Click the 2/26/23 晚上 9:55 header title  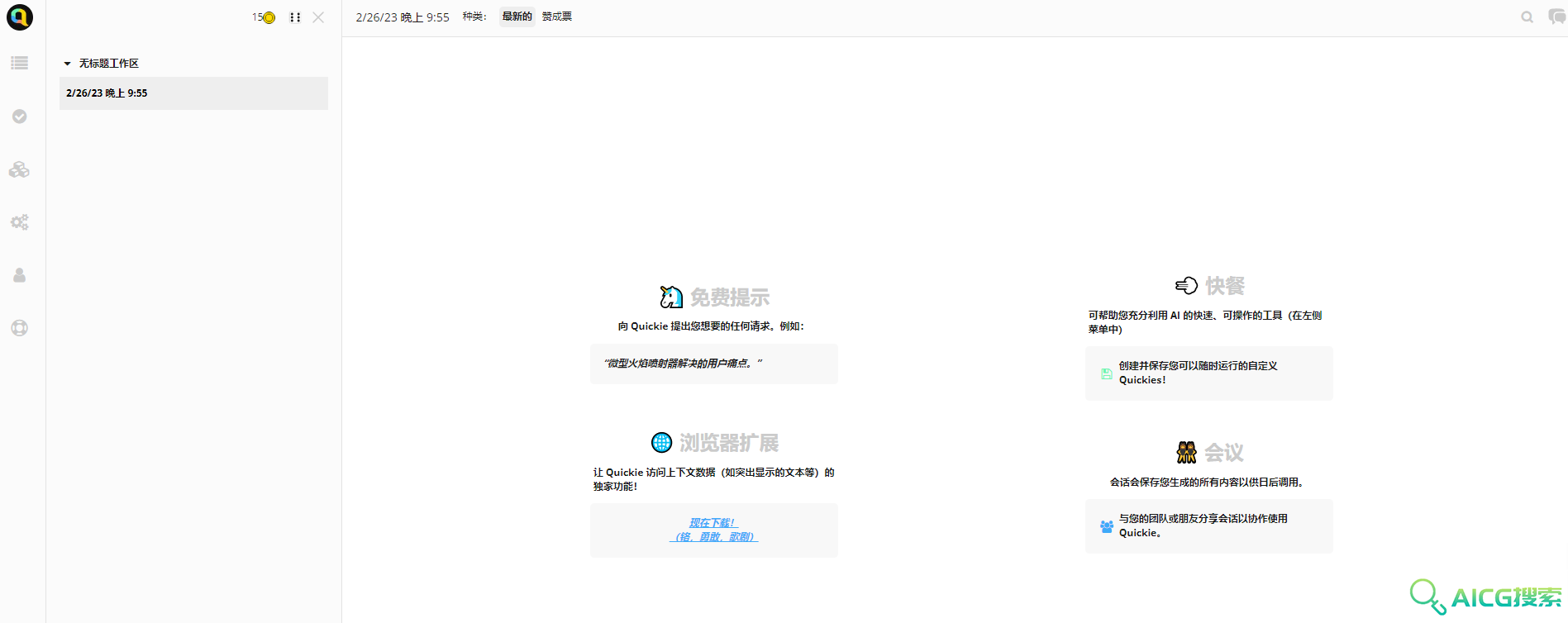click(x=403, y=17)
